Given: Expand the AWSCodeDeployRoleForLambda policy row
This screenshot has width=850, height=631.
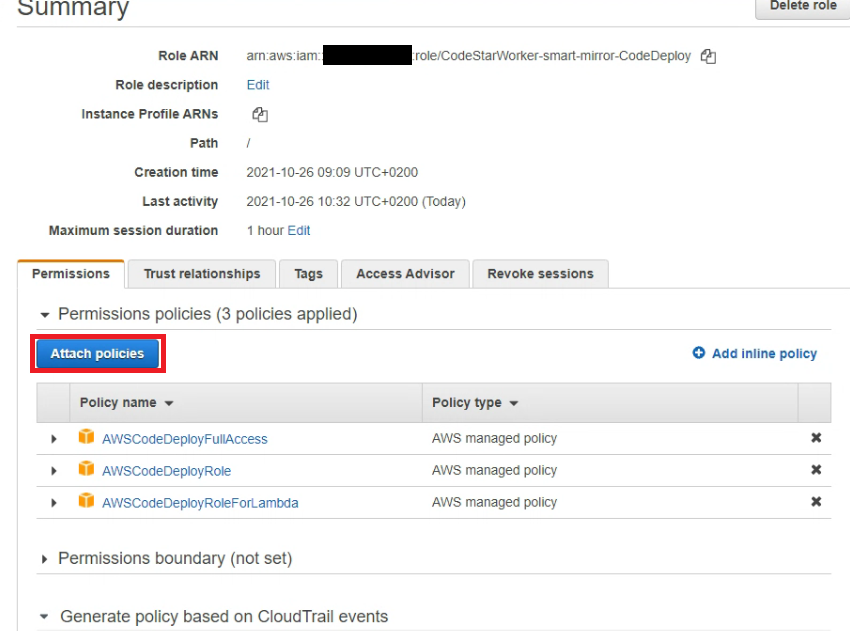Looking at the screenshot, I should tap(54, 503).
